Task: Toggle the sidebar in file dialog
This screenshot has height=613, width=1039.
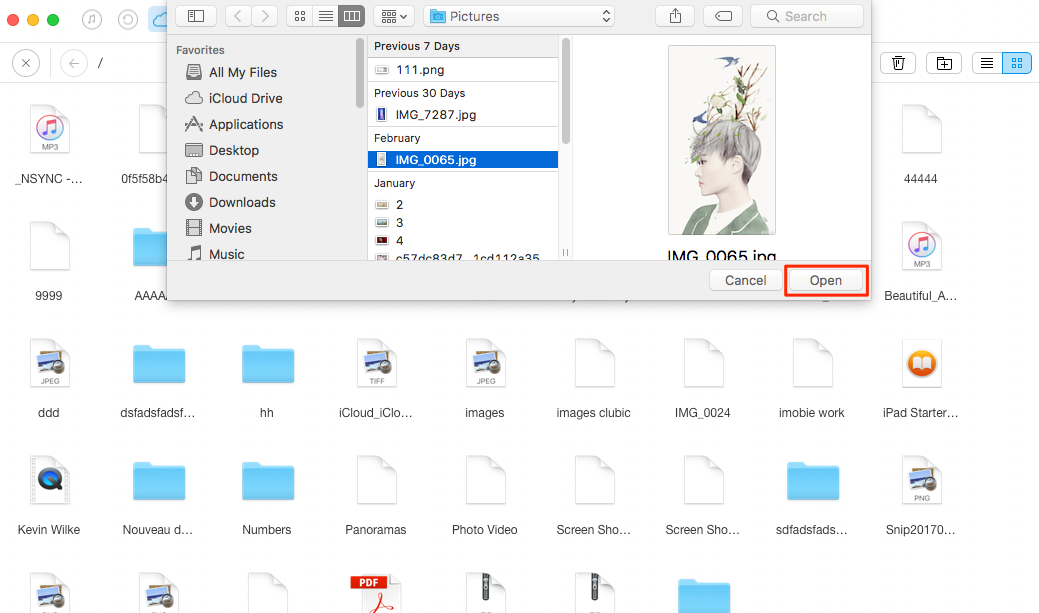Action: coord(195,16)
